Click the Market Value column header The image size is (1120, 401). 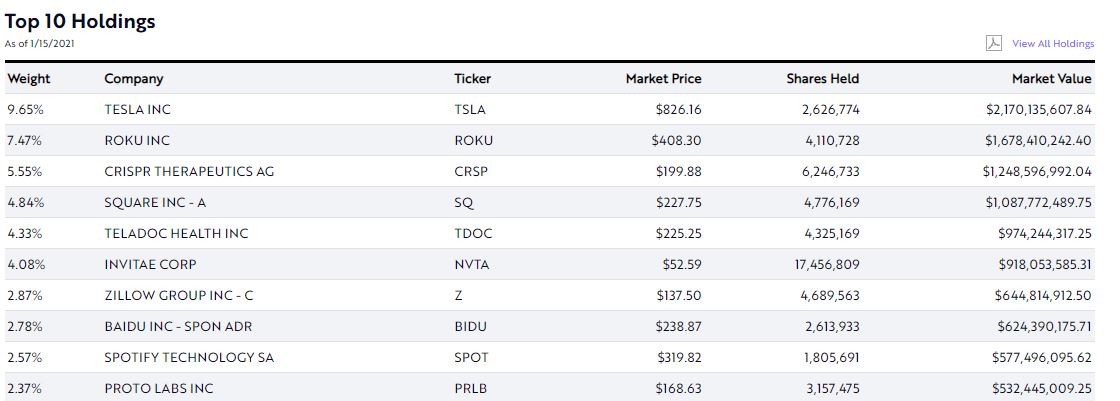click(1051, 79)
